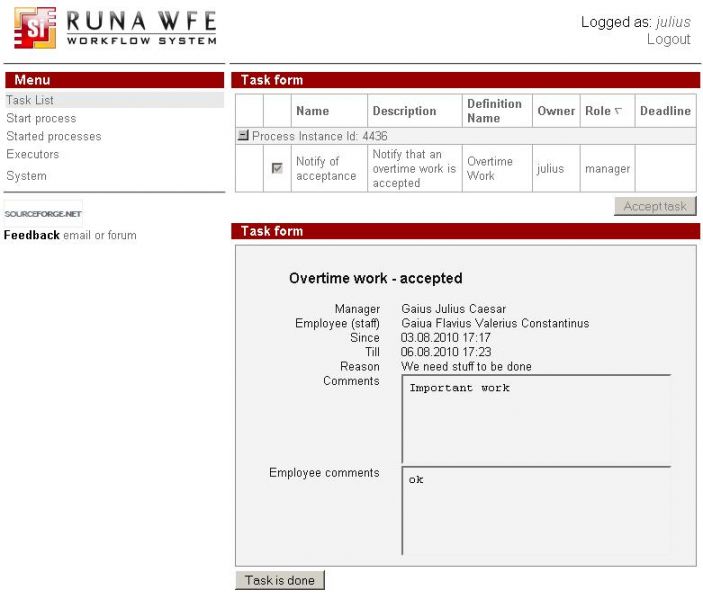Sort the table by Name column
Image resolution: width=703 pixels, height=599 pixels.
tap(312, 111)
